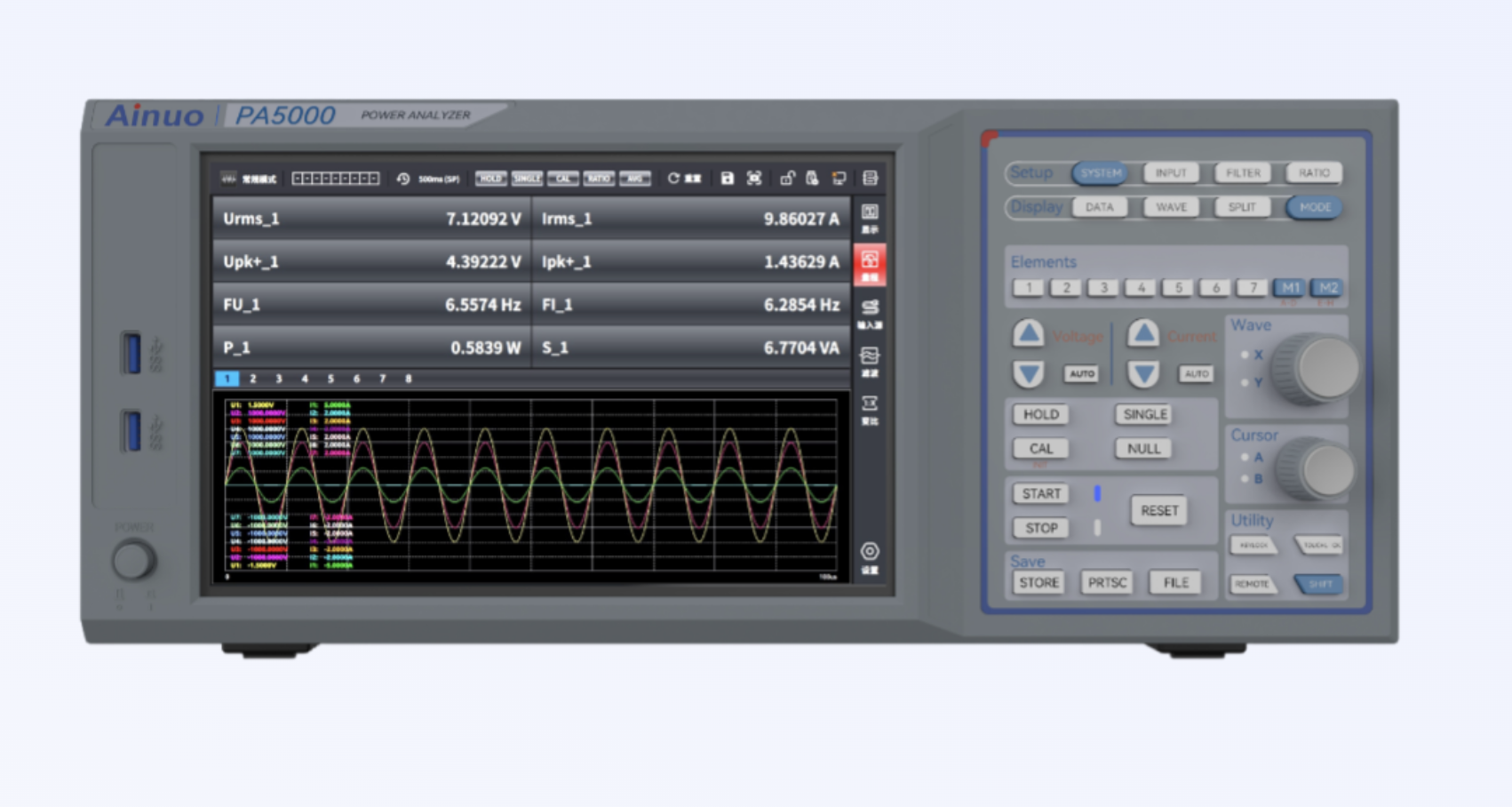Viewport: 1512px width, 807px height.
Task: Select active page tab 1
Action: pos(227,379)
